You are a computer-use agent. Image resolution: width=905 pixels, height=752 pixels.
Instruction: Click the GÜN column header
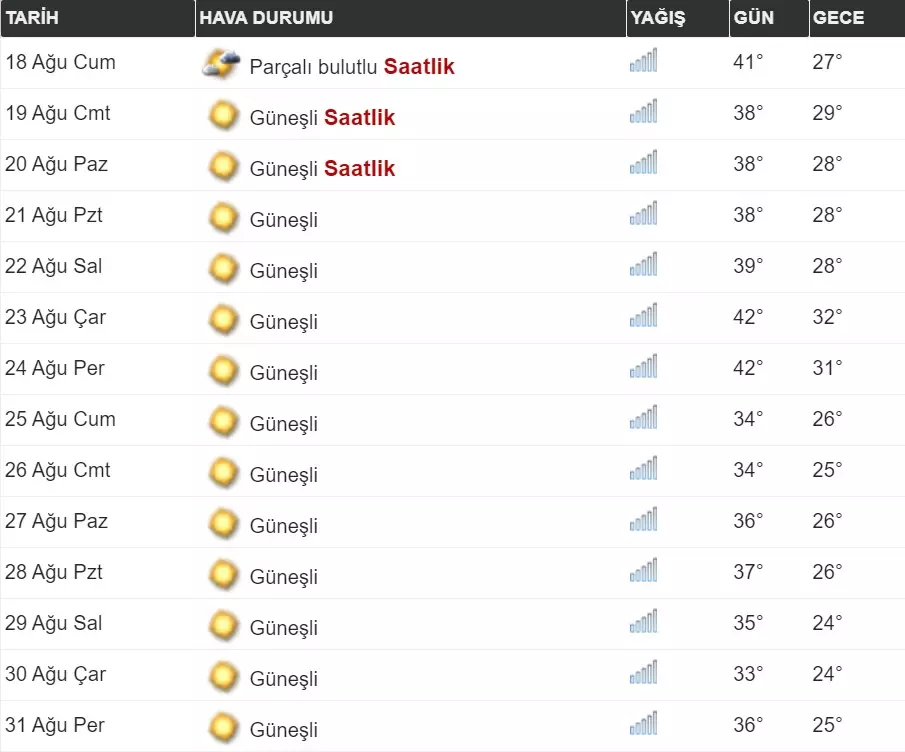point(753,18)
